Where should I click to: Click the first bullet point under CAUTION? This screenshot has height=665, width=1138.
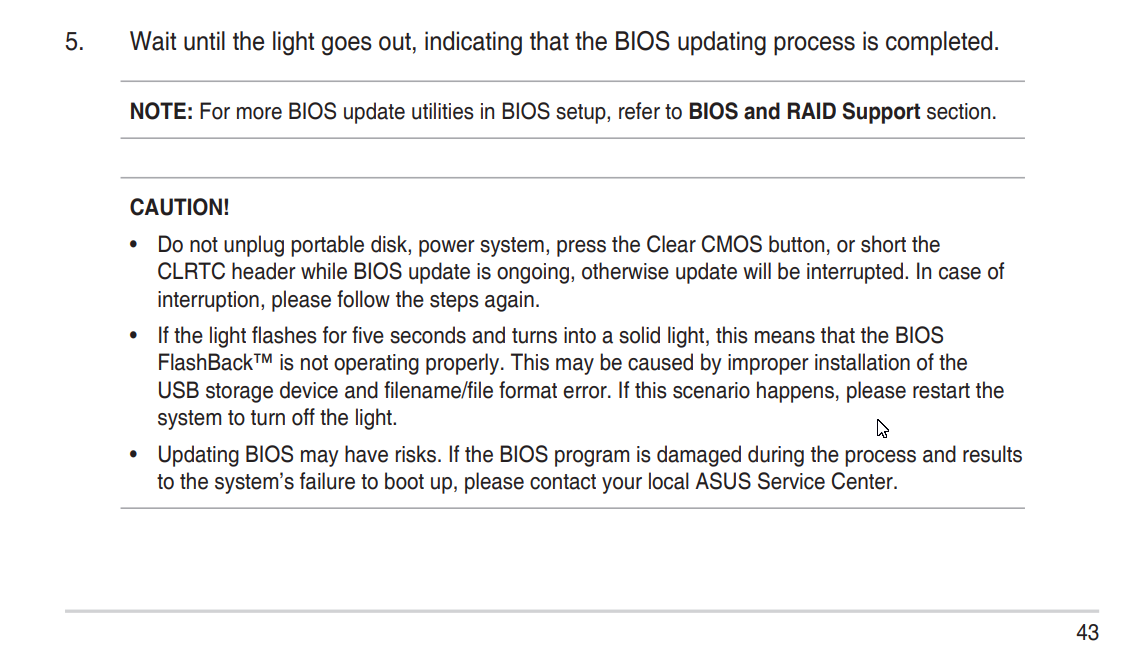pos(134,245)
